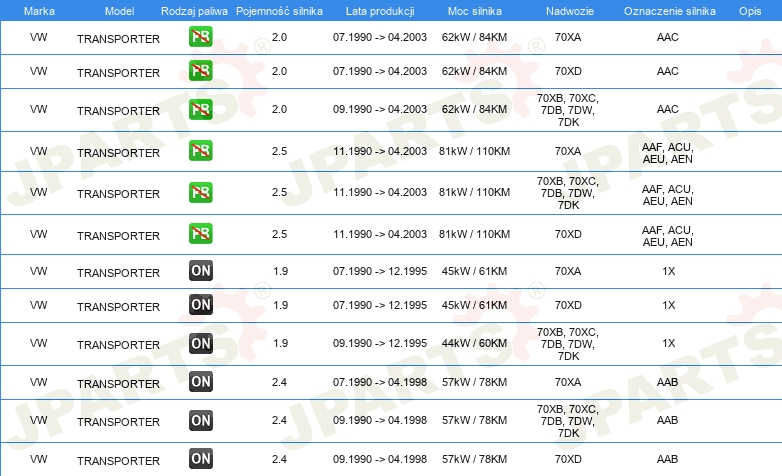This screenshot has width=782, height=476.
Task: Click 09.1990 -> 04.2003 production dates
Action: [380, 109]
